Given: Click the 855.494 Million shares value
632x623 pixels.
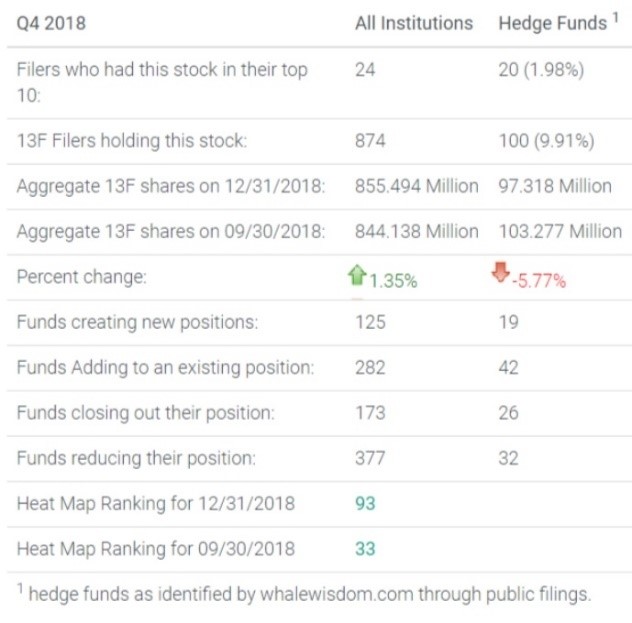Looking at the screenshot, I should [x=416, y=186].
